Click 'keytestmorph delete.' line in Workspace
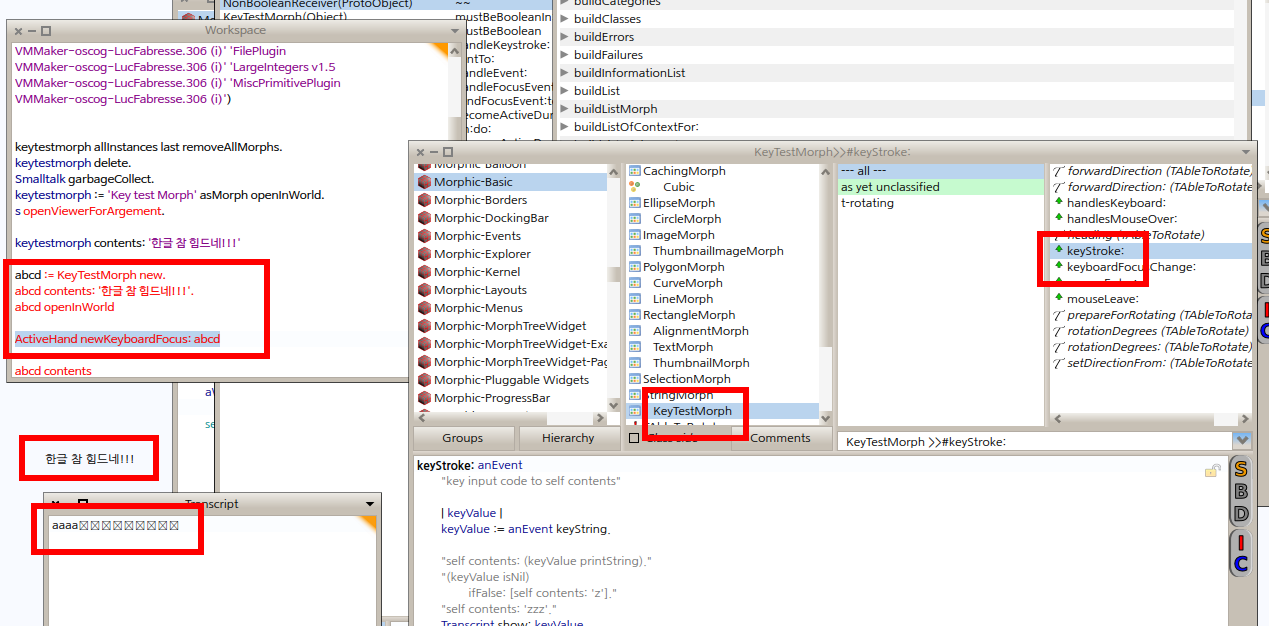Image resolution: width=1269 pixels, height=626 pixels. tap(73, 163)
